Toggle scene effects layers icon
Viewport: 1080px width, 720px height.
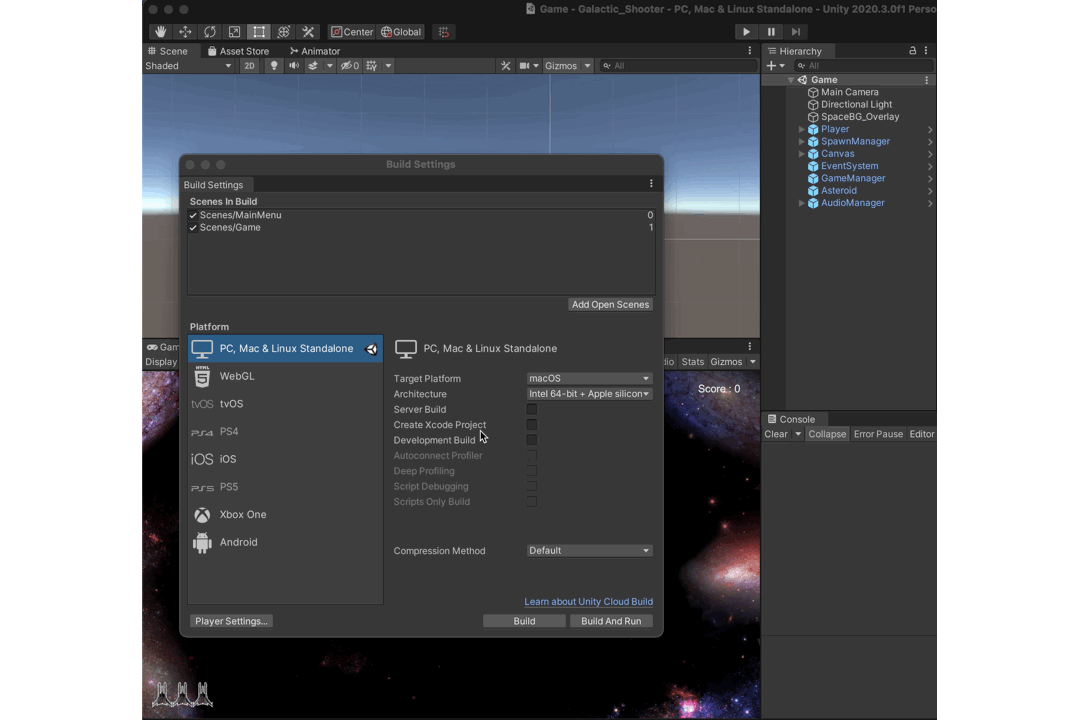pos(313,65)
